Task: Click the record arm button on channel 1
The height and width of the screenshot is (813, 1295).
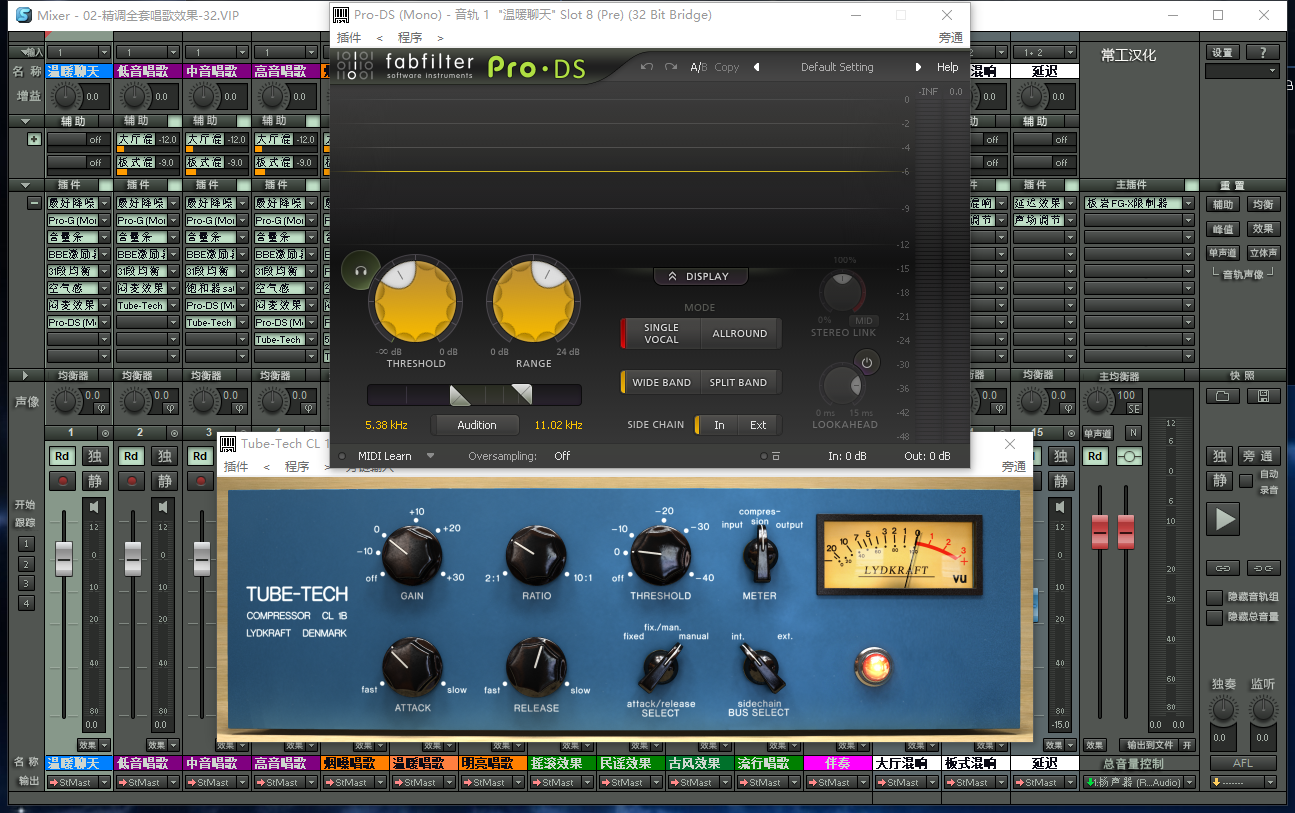Action: [x=63, y=480]
